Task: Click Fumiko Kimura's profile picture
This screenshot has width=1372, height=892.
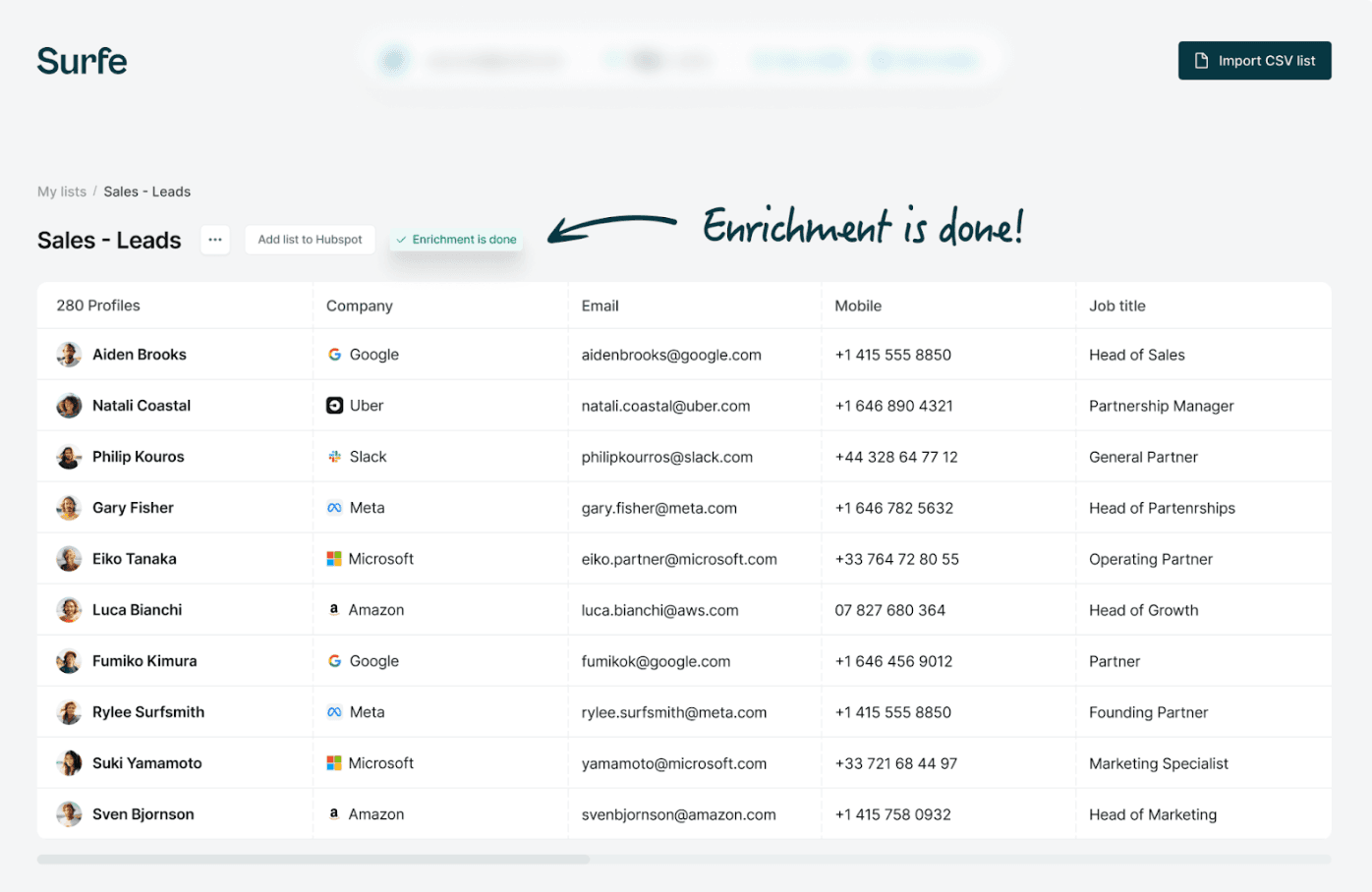Action: [69, 661]
